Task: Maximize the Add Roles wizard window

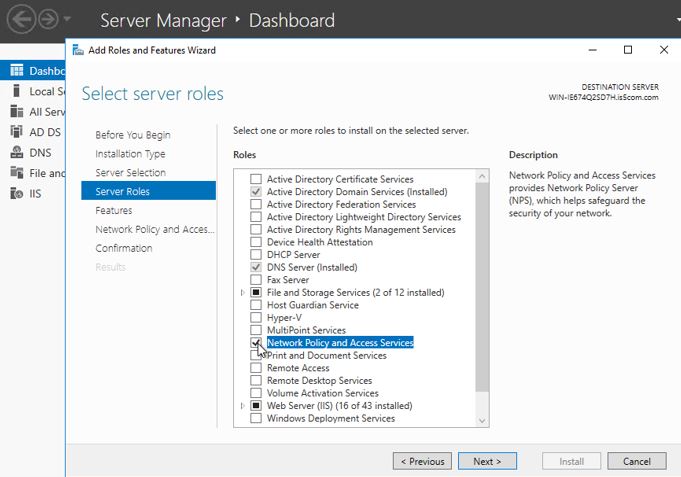Action: click(x=628, y=50)
